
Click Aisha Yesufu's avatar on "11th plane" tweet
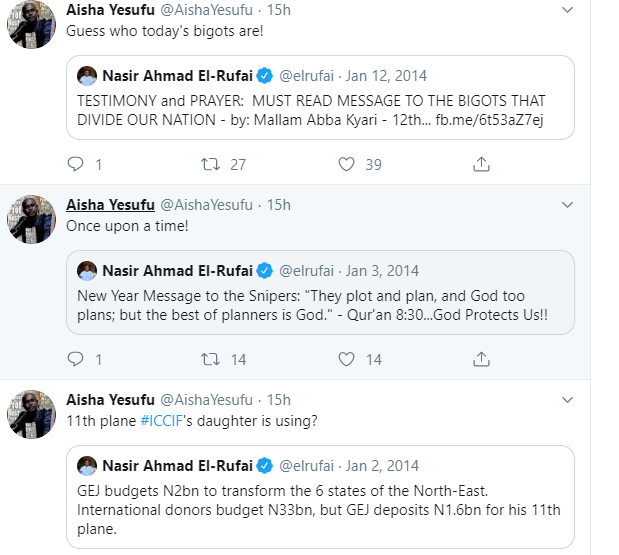(31, 414)
